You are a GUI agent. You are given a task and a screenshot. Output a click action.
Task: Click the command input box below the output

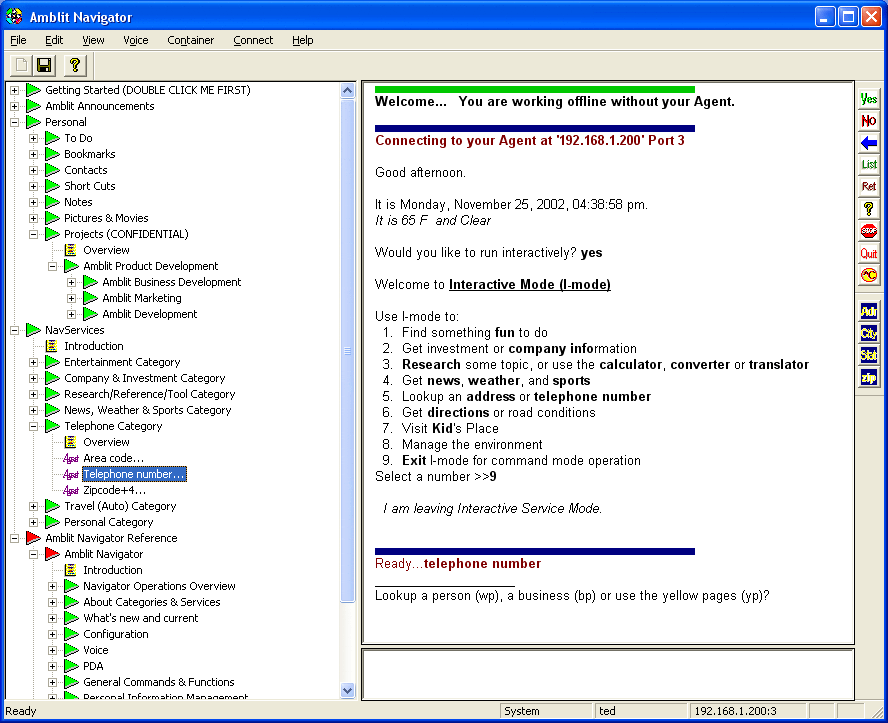click(608, 674)
